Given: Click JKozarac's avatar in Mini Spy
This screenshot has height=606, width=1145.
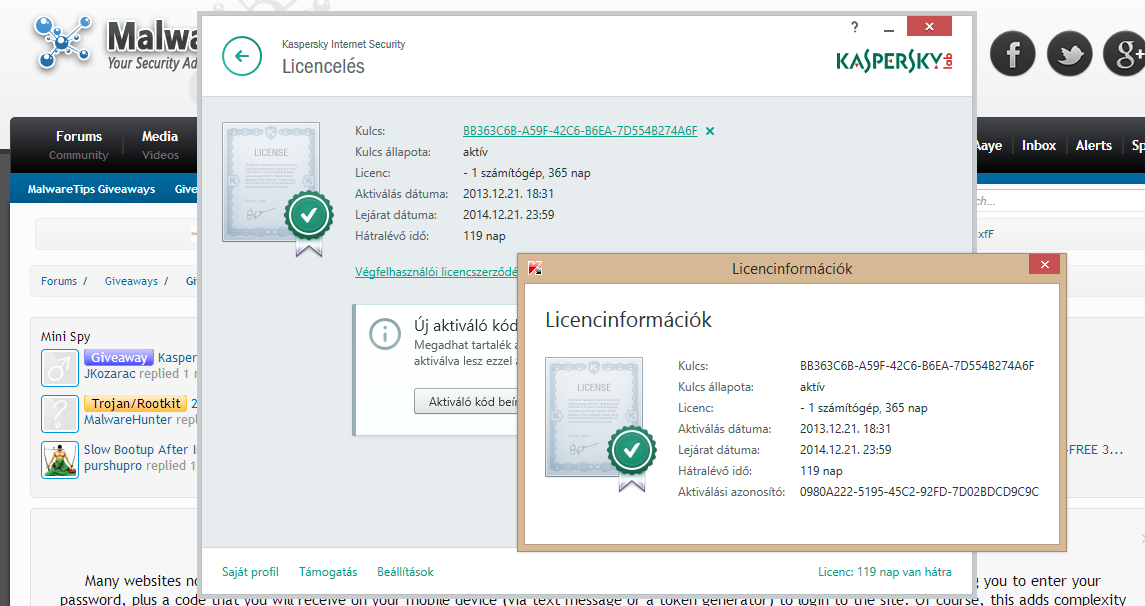Looking at the screenshot, I should [x=60, y=367].
